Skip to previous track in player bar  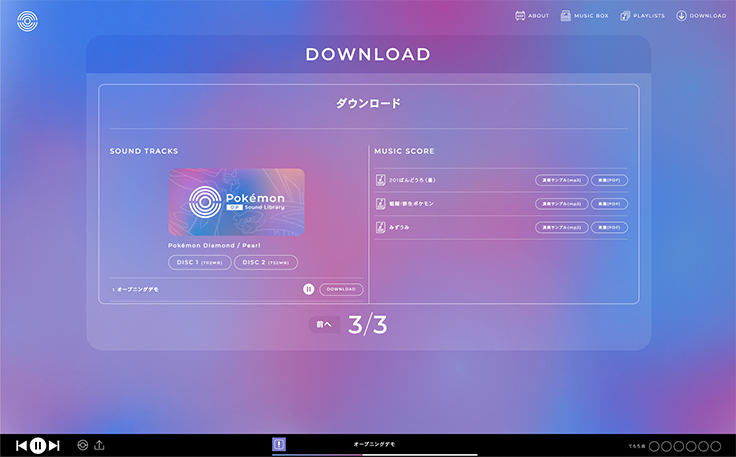22,445
